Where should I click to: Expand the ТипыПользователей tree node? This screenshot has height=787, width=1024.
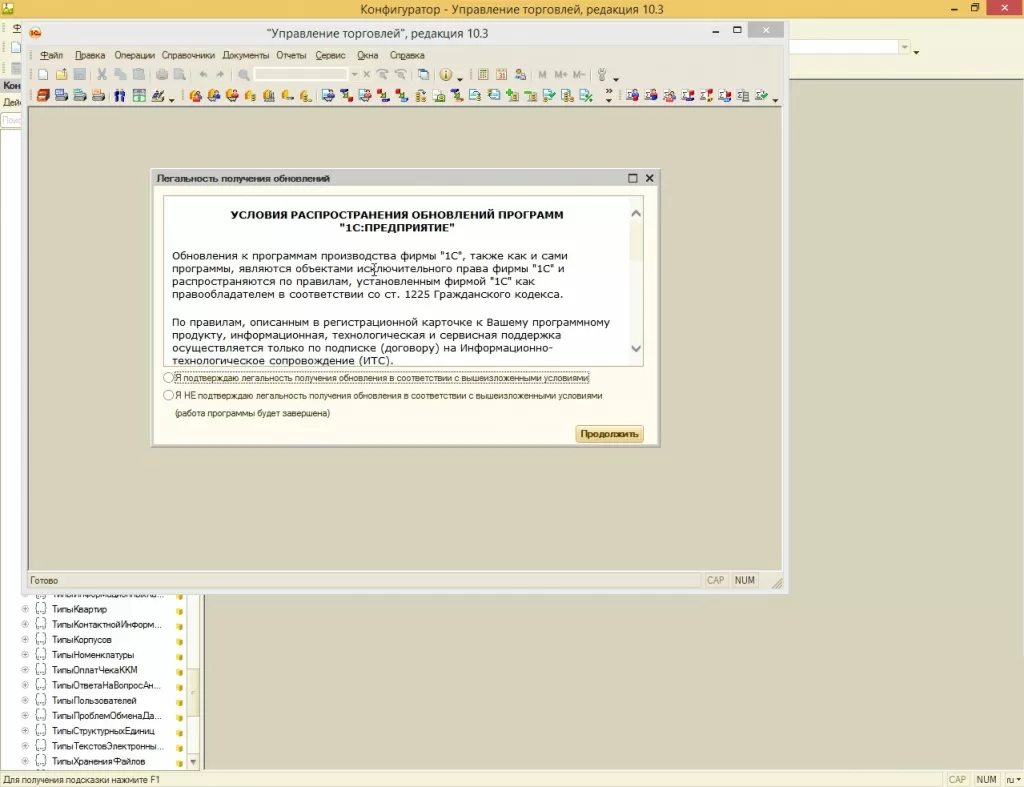tap(25, 701)
